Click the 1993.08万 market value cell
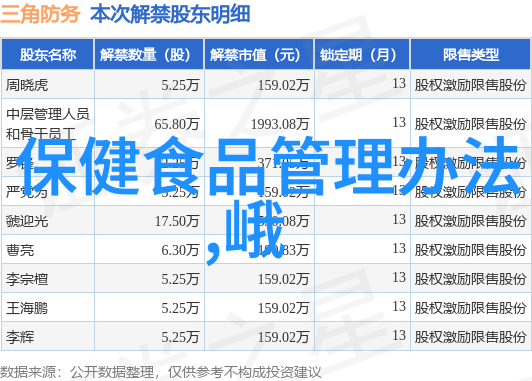 click(280, 124)
